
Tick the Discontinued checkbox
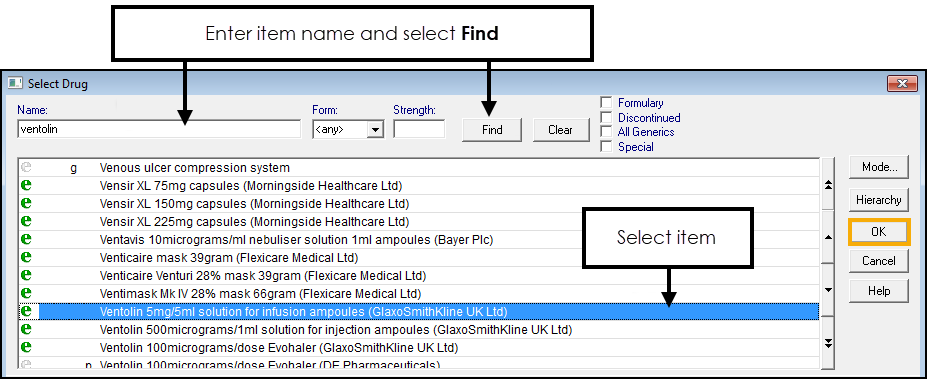[x=606, y=117]
